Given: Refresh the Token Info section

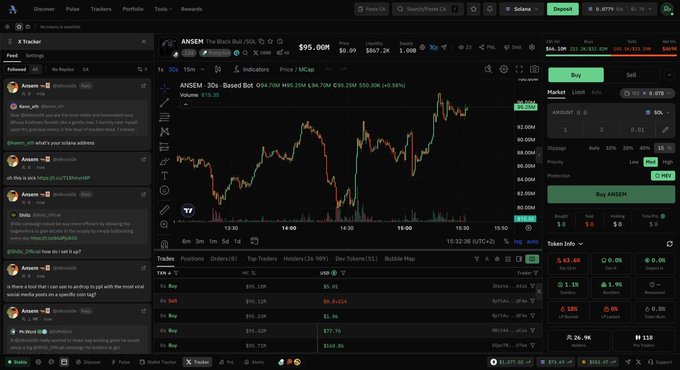Looking at the screenshot, I should (x=670, y=244).
